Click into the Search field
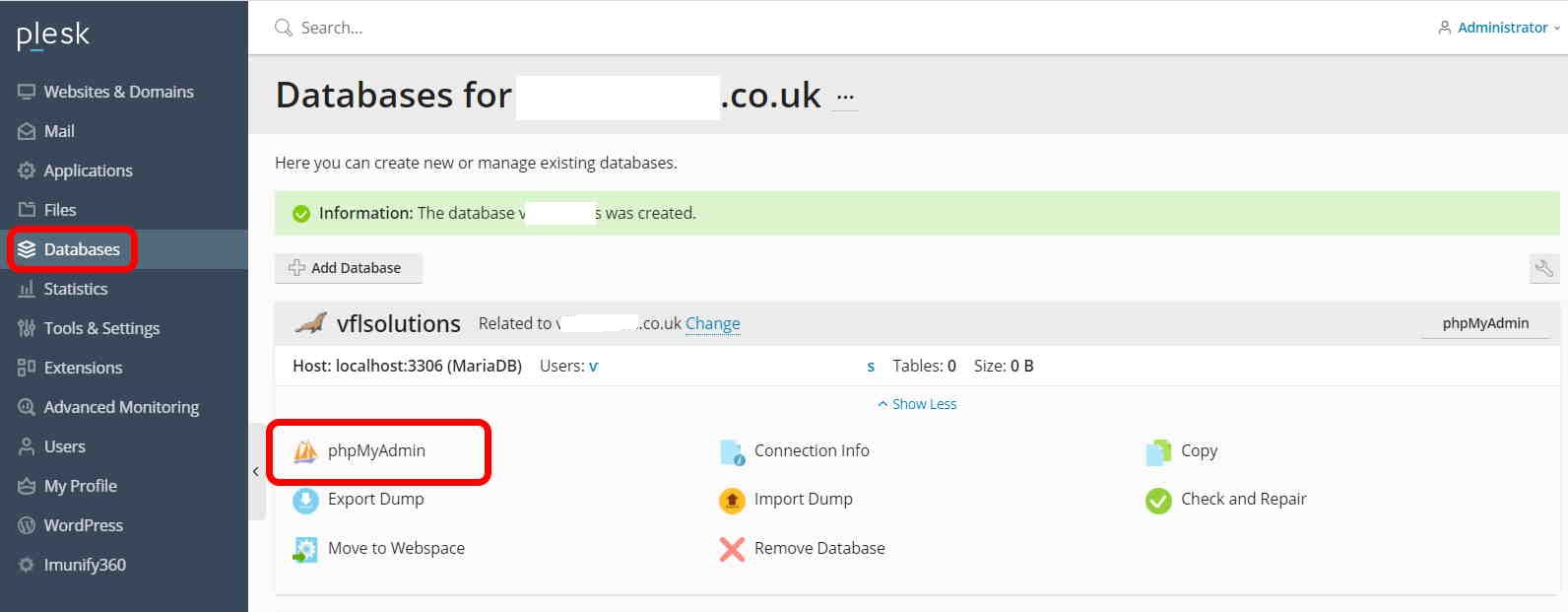The width and height of the screenshot is (1568, 612). tap(591, 28)
